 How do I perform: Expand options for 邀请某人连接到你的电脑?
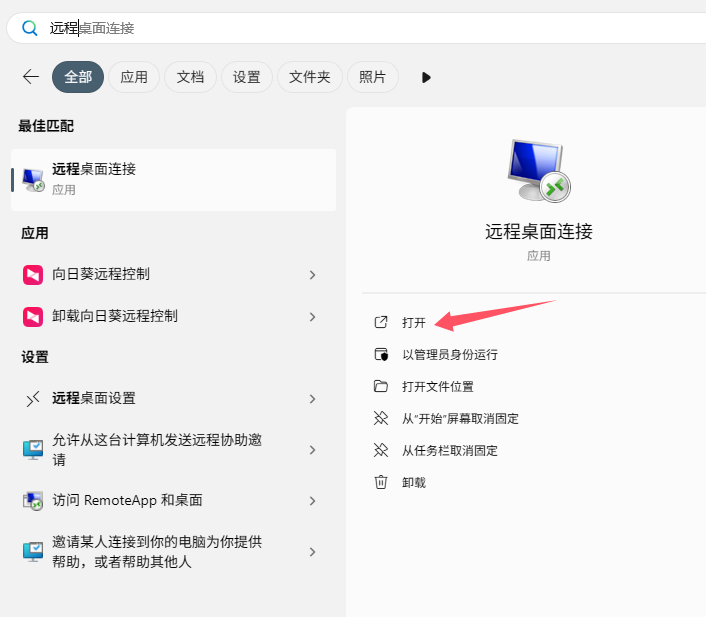coord(312,552)
